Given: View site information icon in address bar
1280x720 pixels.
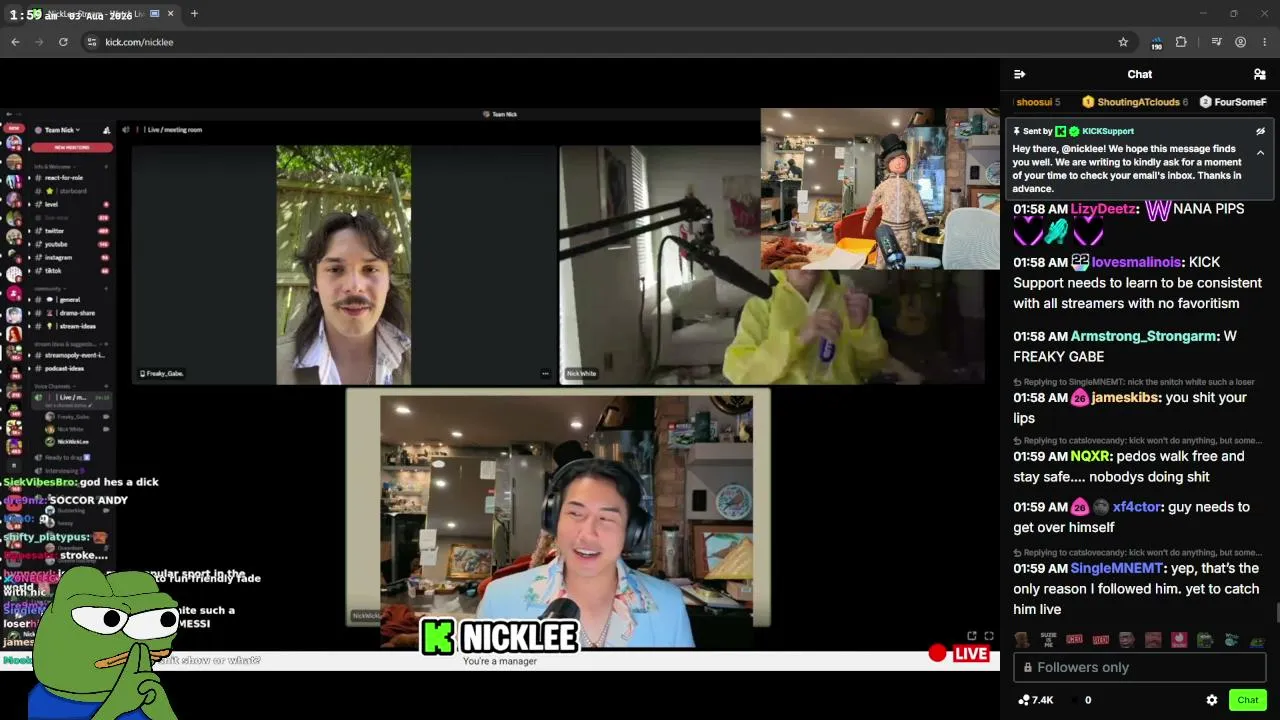Looking at the screenshot, I should point(92,42).
